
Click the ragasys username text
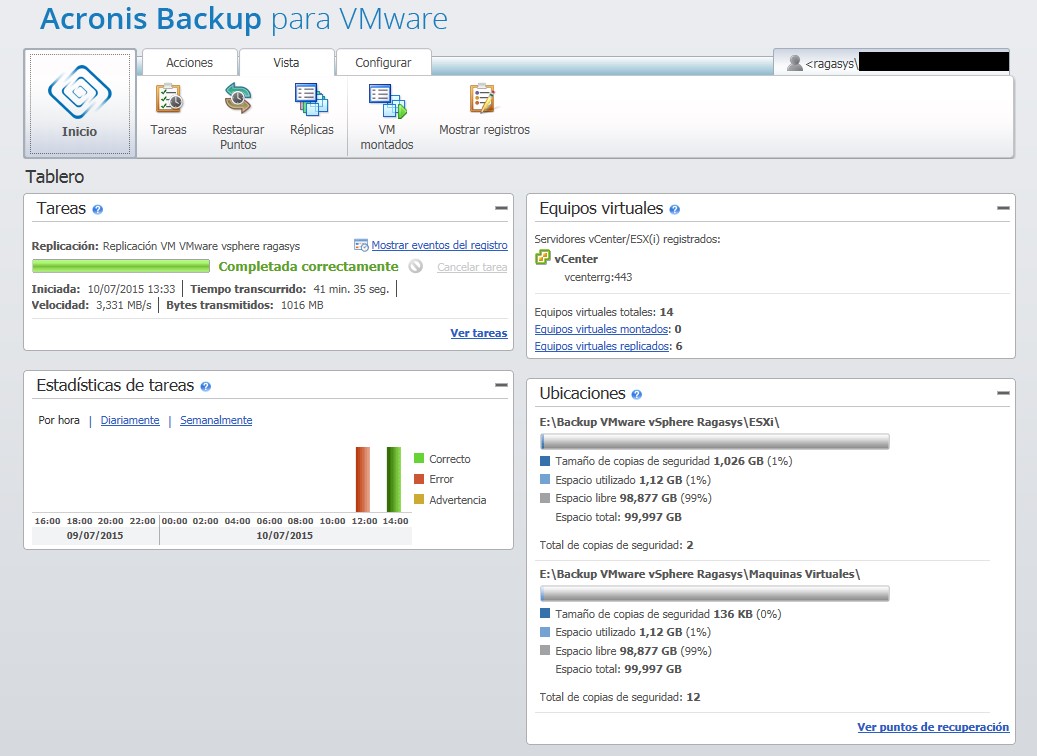[x=831, y=63]
